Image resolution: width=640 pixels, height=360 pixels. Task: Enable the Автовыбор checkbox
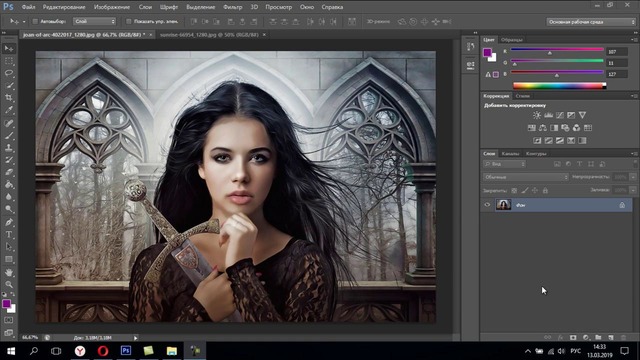tap(35, 21)
